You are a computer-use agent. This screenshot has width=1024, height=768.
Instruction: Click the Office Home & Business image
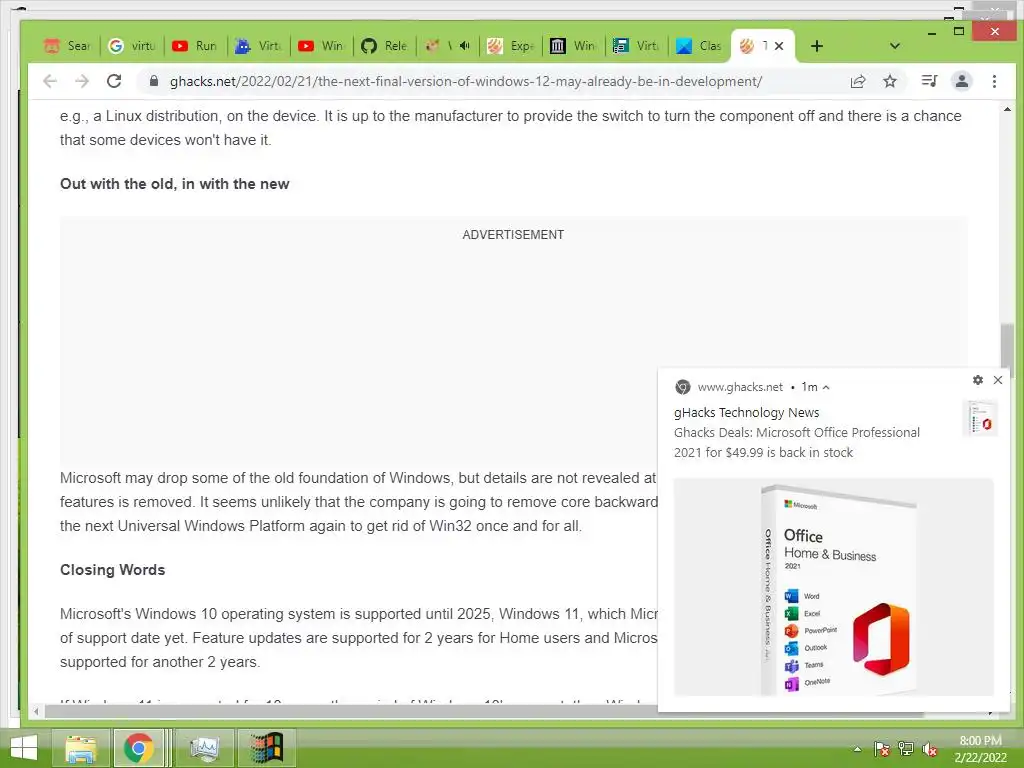pos(833,587)
